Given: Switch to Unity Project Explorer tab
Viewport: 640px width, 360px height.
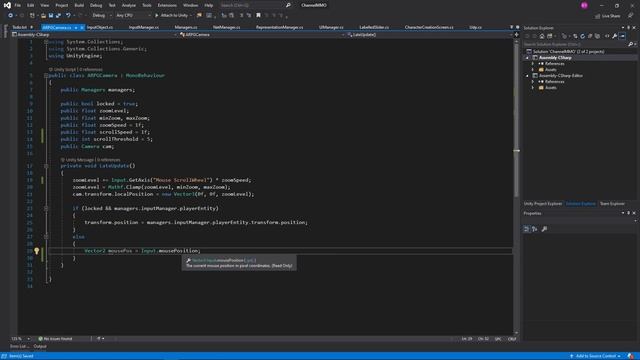Looking at the screenshot, I should click(x=543, y=204).
